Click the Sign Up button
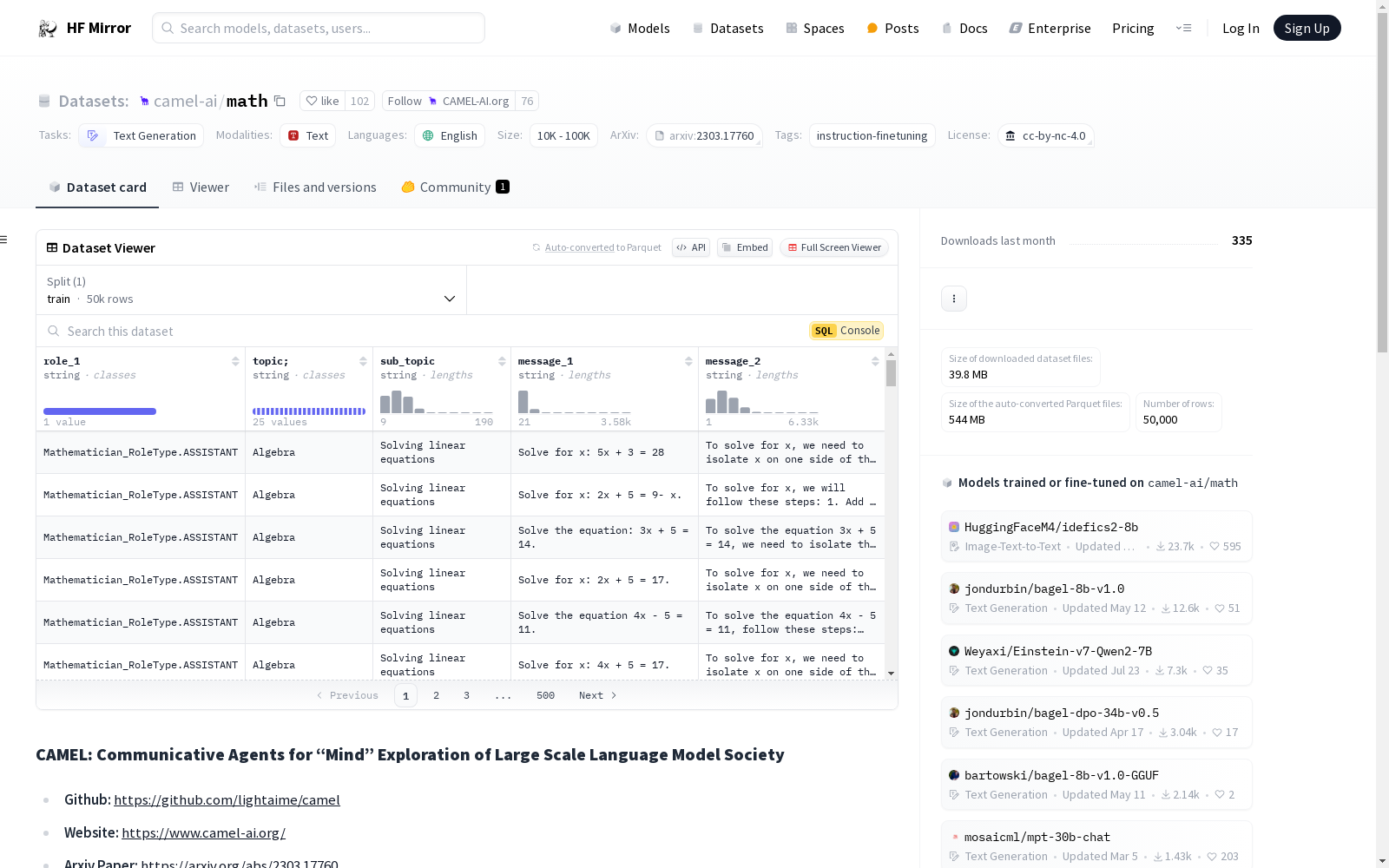This screenshot has height=868, width=1389. coord(1307,28)
